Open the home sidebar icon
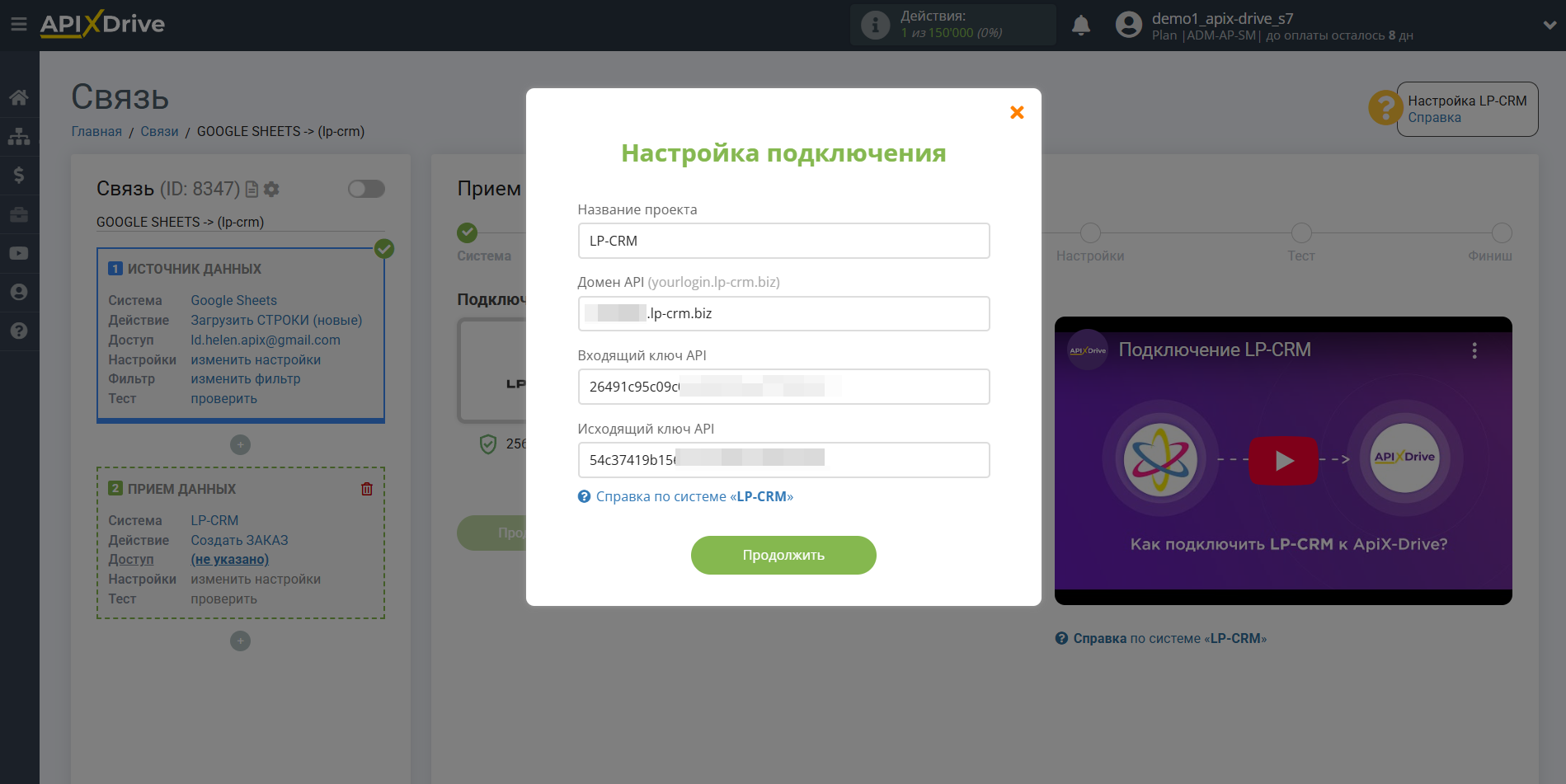The height and width of the screenshot is (784, 1566). (x=19, y=97)
